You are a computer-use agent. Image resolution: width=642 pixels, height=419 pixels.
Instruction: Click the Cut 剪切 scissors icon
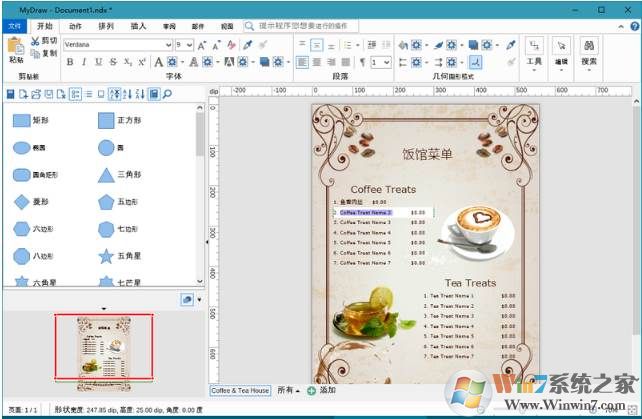[x=36, y=41]
